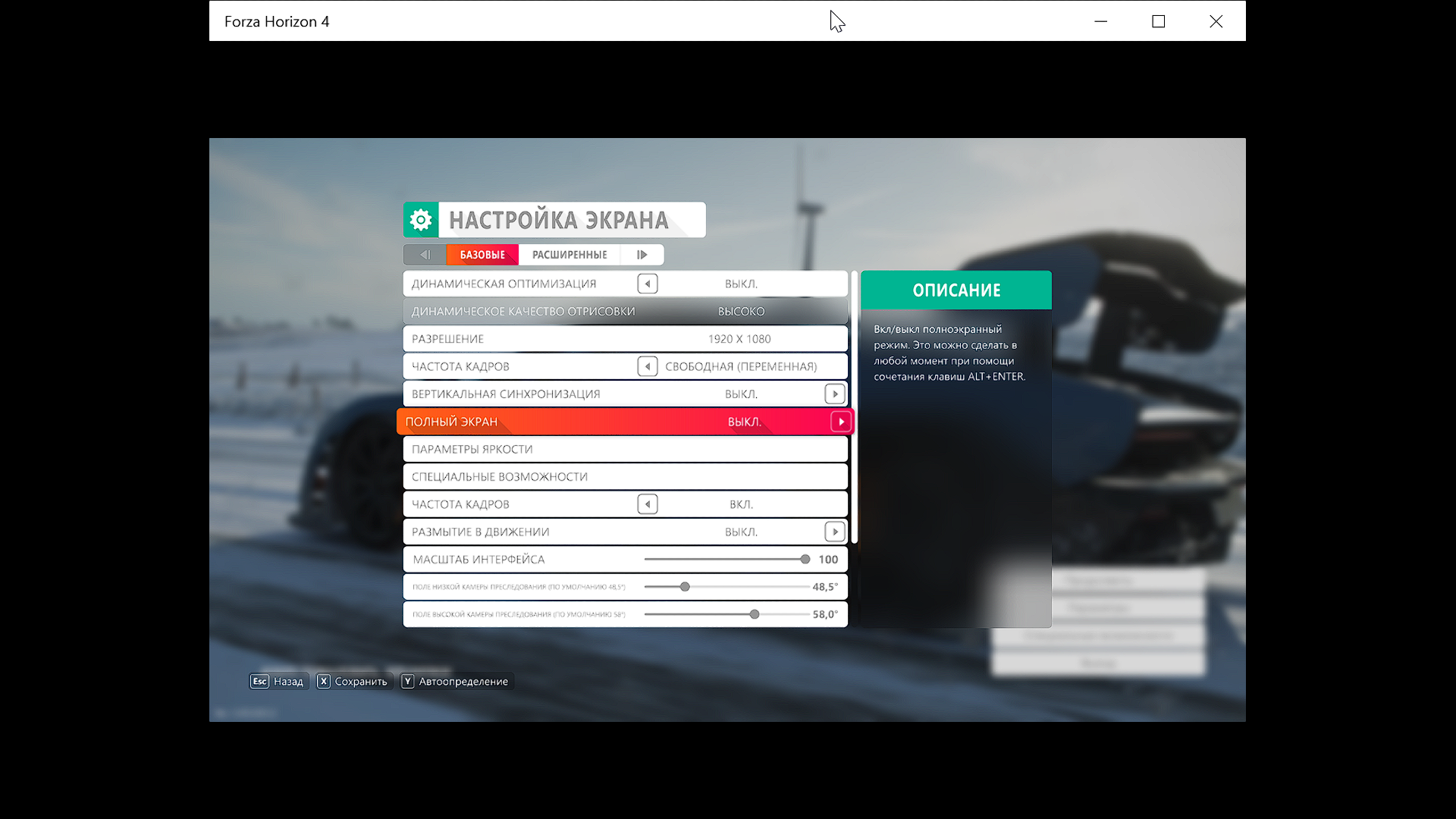This screenshot has width=1456, height=819.
Task: Click right arrow on Размытие в движении row
Action: pyautogui.click(x=834, y=532)
